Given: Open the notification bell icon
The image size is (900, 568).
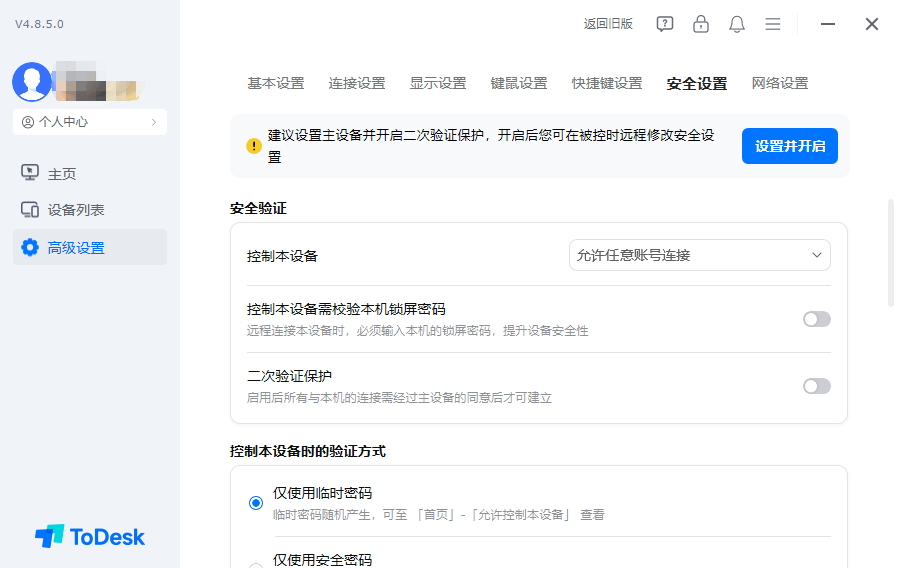Looking at the screenshot, I should click(737, 24).
